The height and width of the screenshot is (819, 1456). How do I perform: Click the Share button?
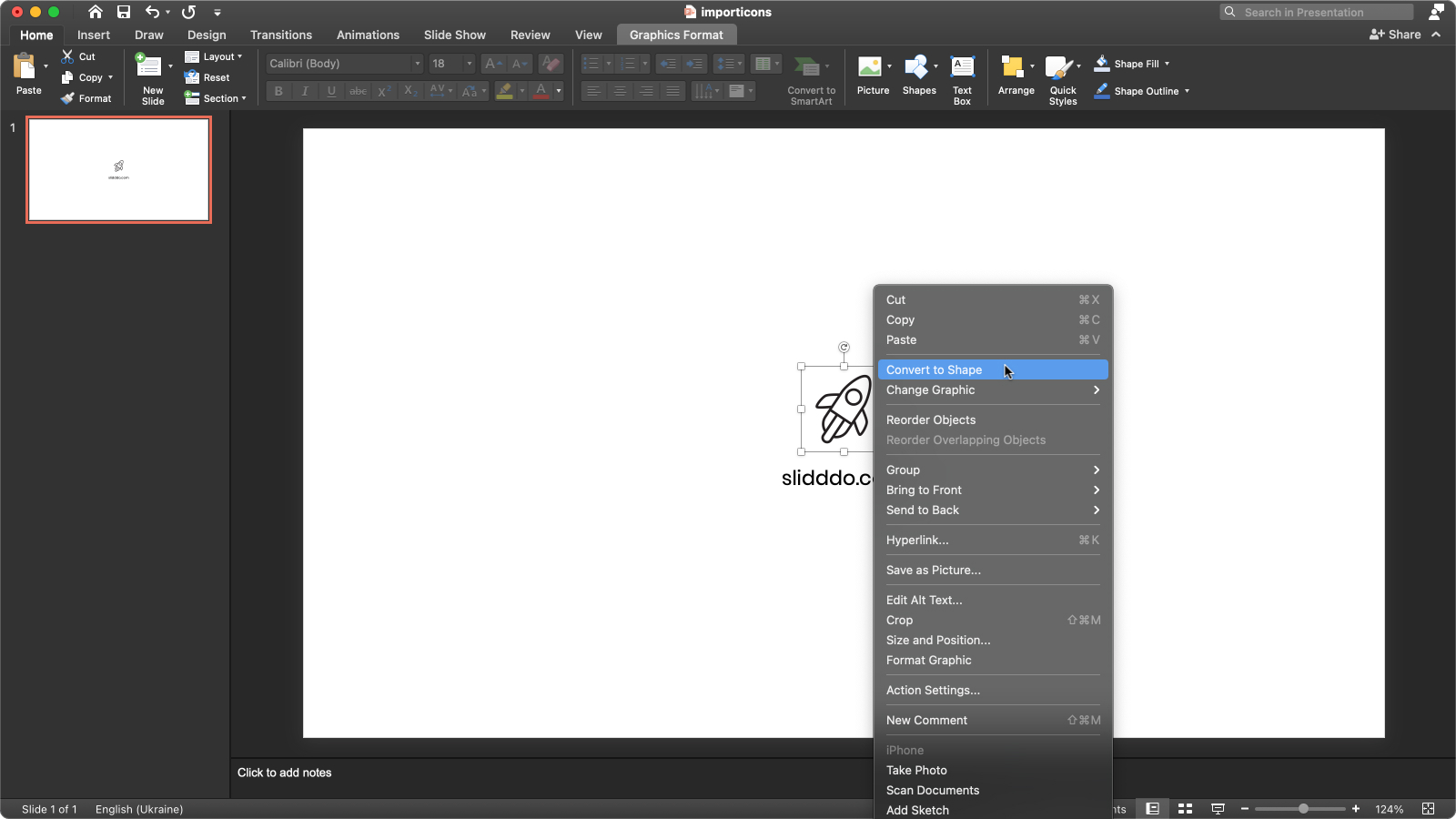click(1395, 35)
